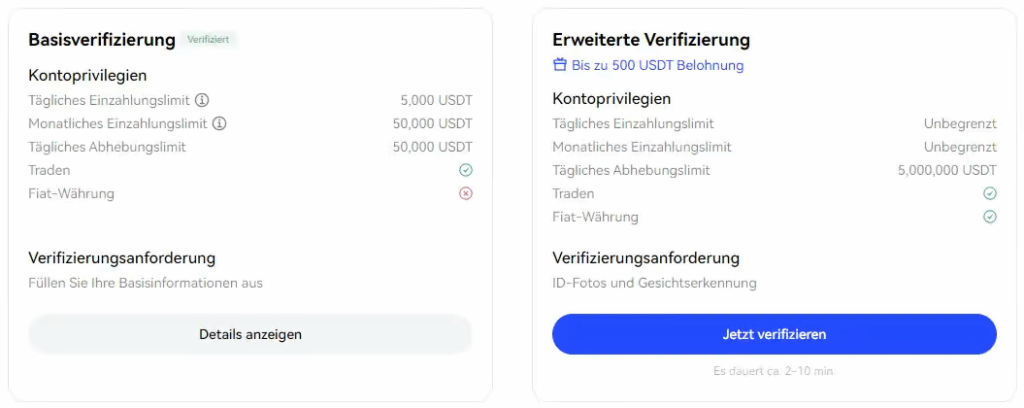1024x408 pixels.
Task: Click the 5,000,000 USDT withdrawal limit value
Action: 947,170
